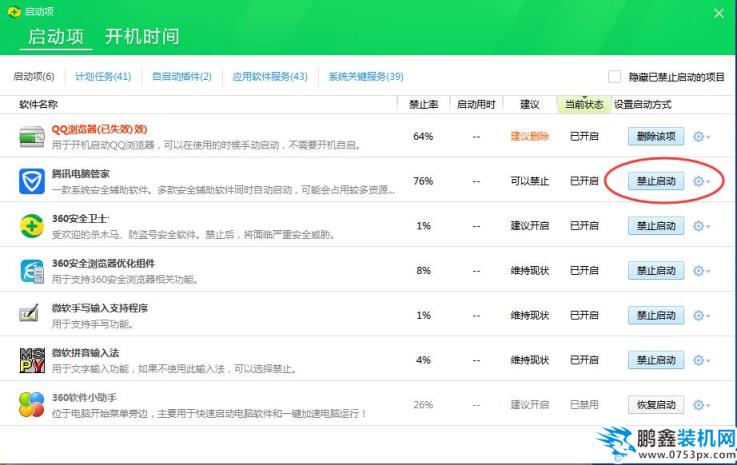The image size is (737, 465).
Task: Sort by 建议 column header
Action: coord(530,104)
